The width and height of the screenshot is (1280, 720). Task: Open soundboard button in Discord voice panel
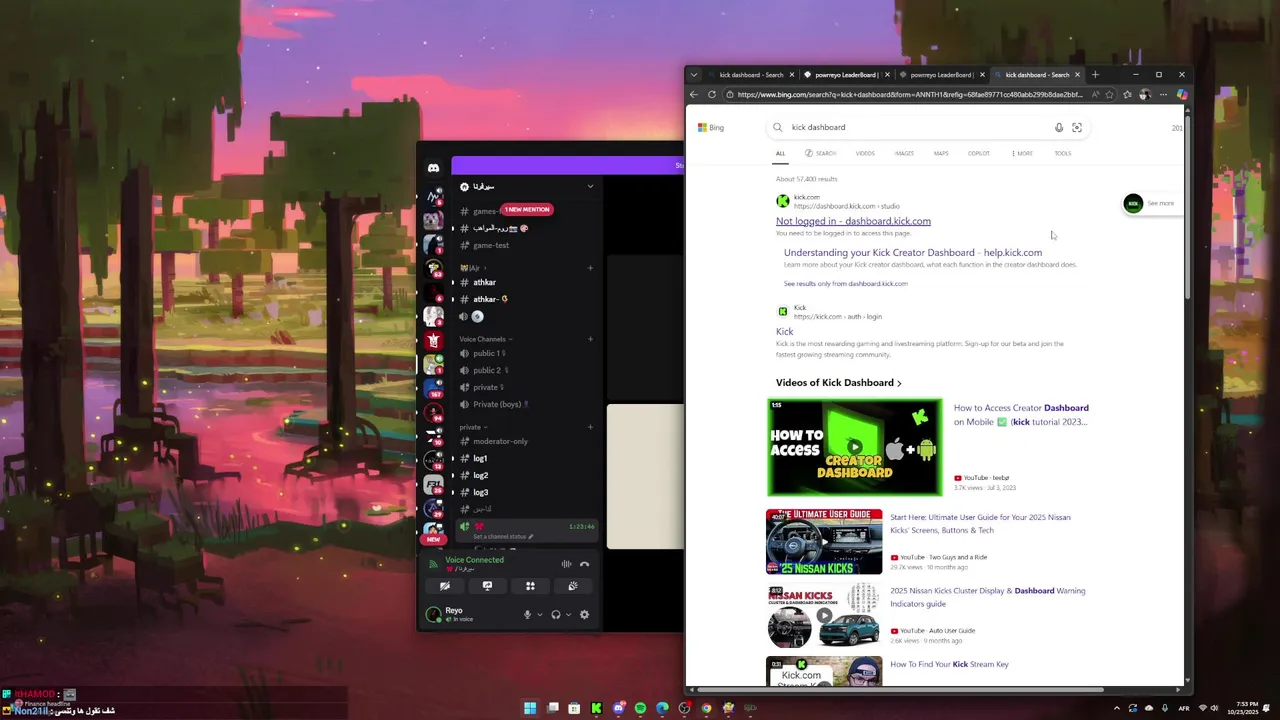[573, 586]
